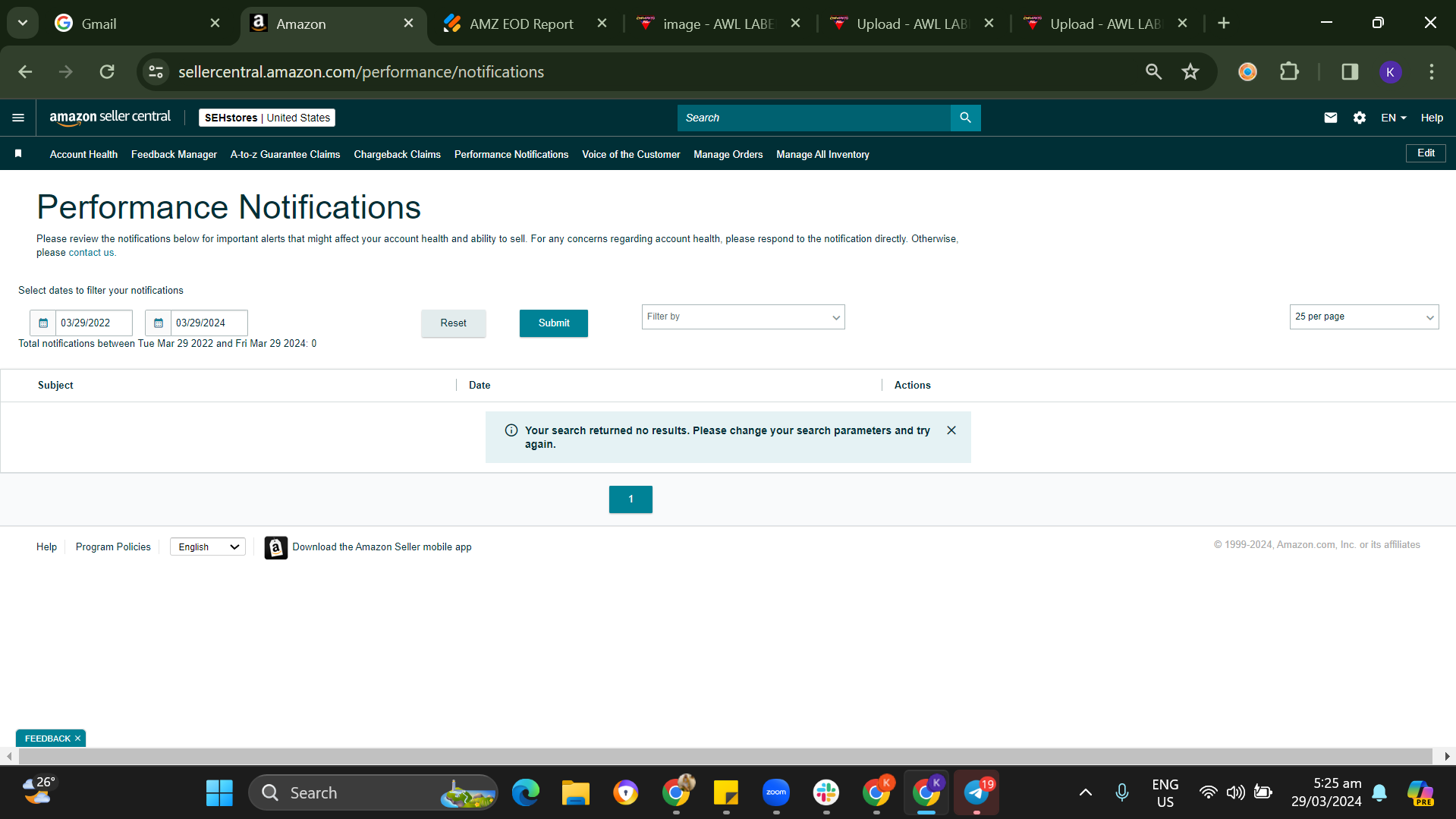Open Windows Start menu
1456x819 pixels.
219,793
